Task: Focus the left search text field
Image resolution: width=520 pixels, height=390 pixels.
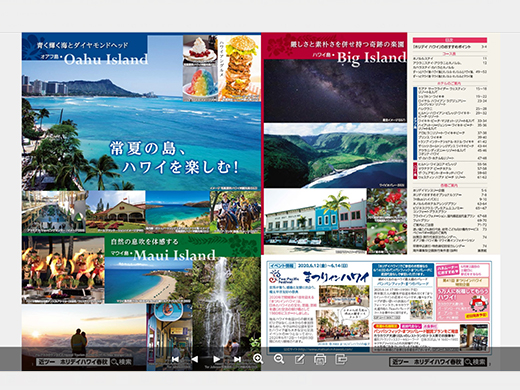Action: (73, 362)
